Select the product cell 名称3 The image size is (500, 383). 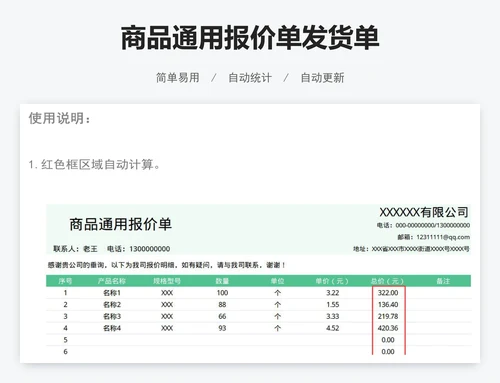click(x=112, y=316)
